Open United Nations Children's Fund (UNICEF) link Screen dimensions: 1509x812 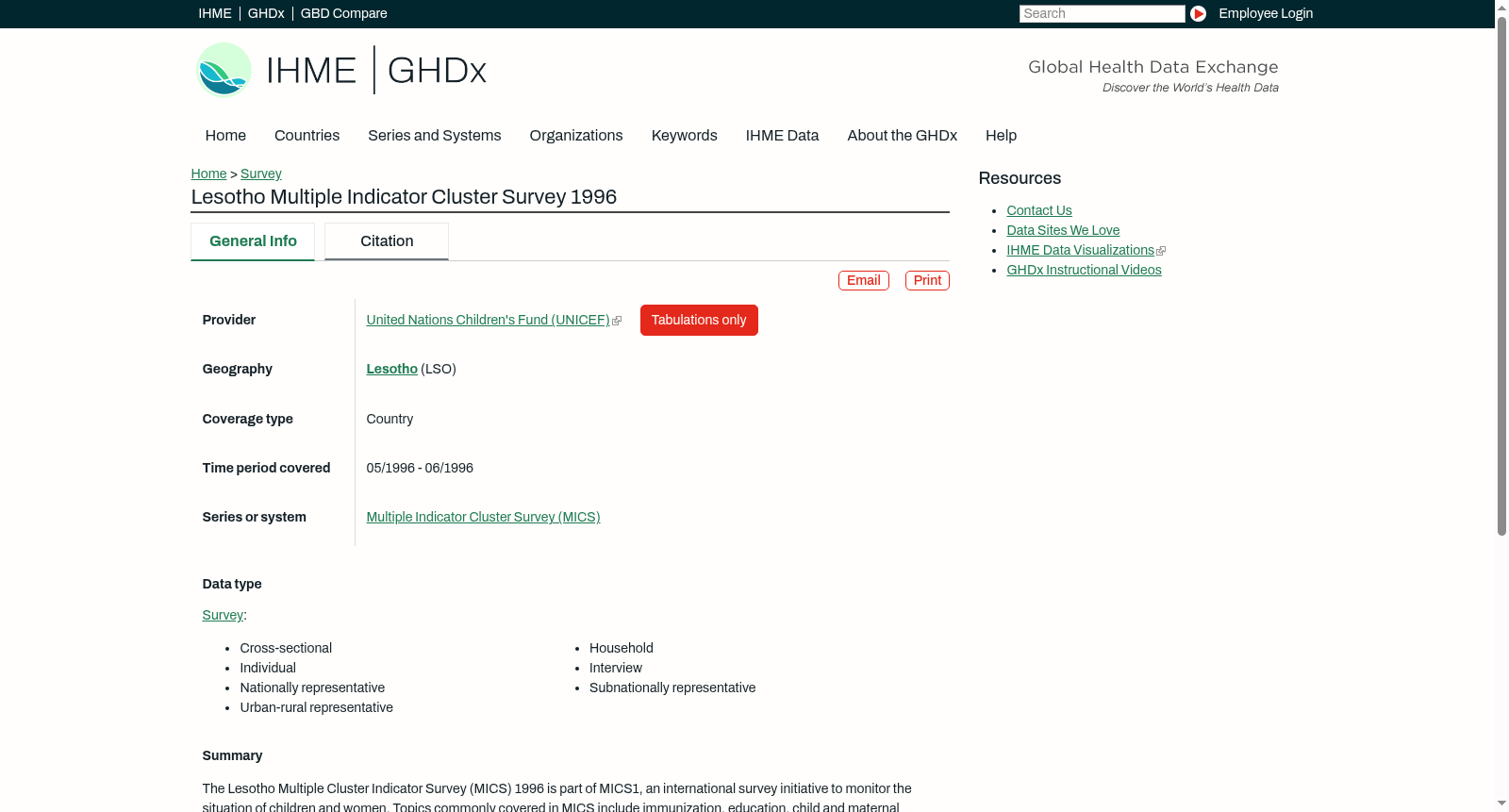tap(488, 320)
